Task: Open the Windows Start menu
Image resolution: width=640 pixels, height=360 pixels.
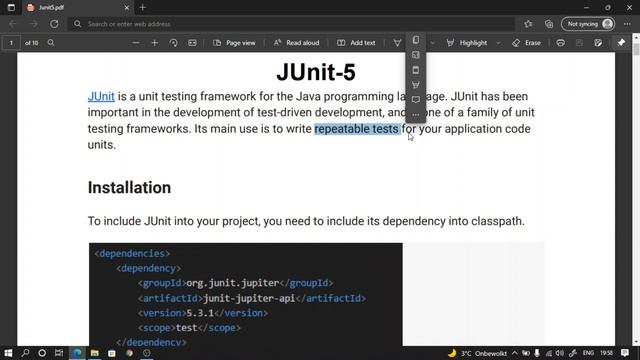Action: click(8, 353)
